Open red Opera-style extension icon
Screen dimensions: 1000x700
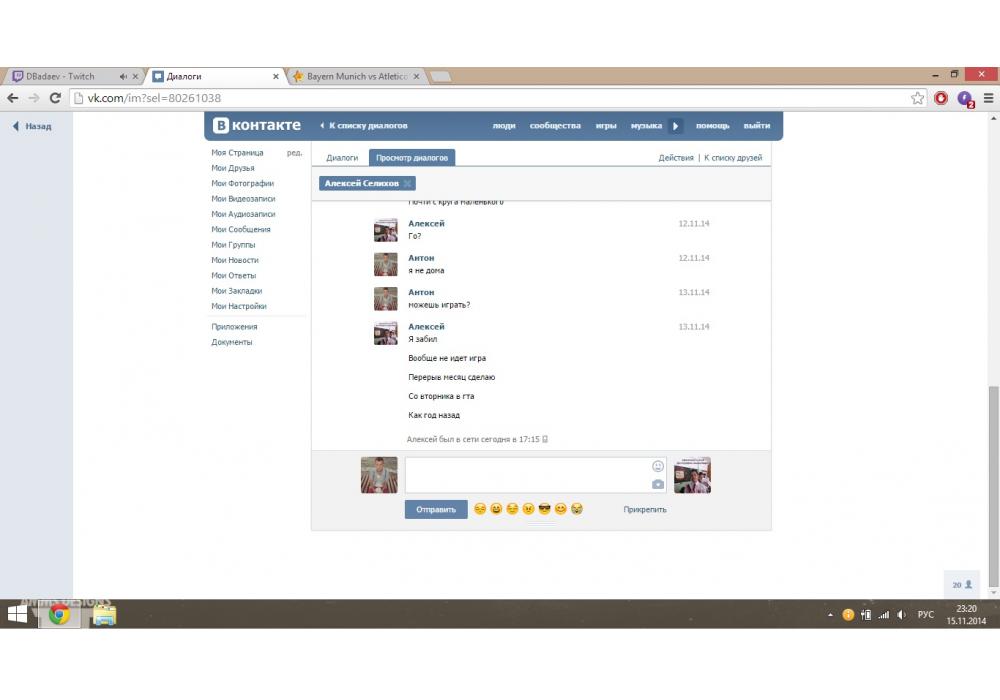click(x=941, y=98)
